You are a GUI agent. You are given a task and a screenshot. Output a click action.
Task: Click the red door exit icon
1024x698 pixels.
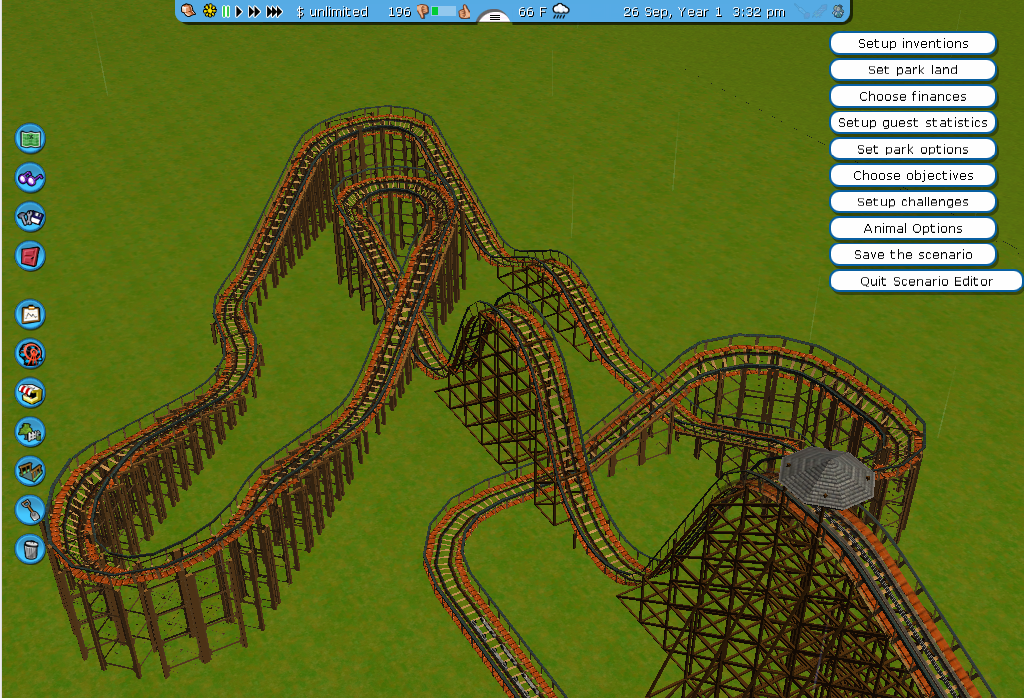[31, 256]
